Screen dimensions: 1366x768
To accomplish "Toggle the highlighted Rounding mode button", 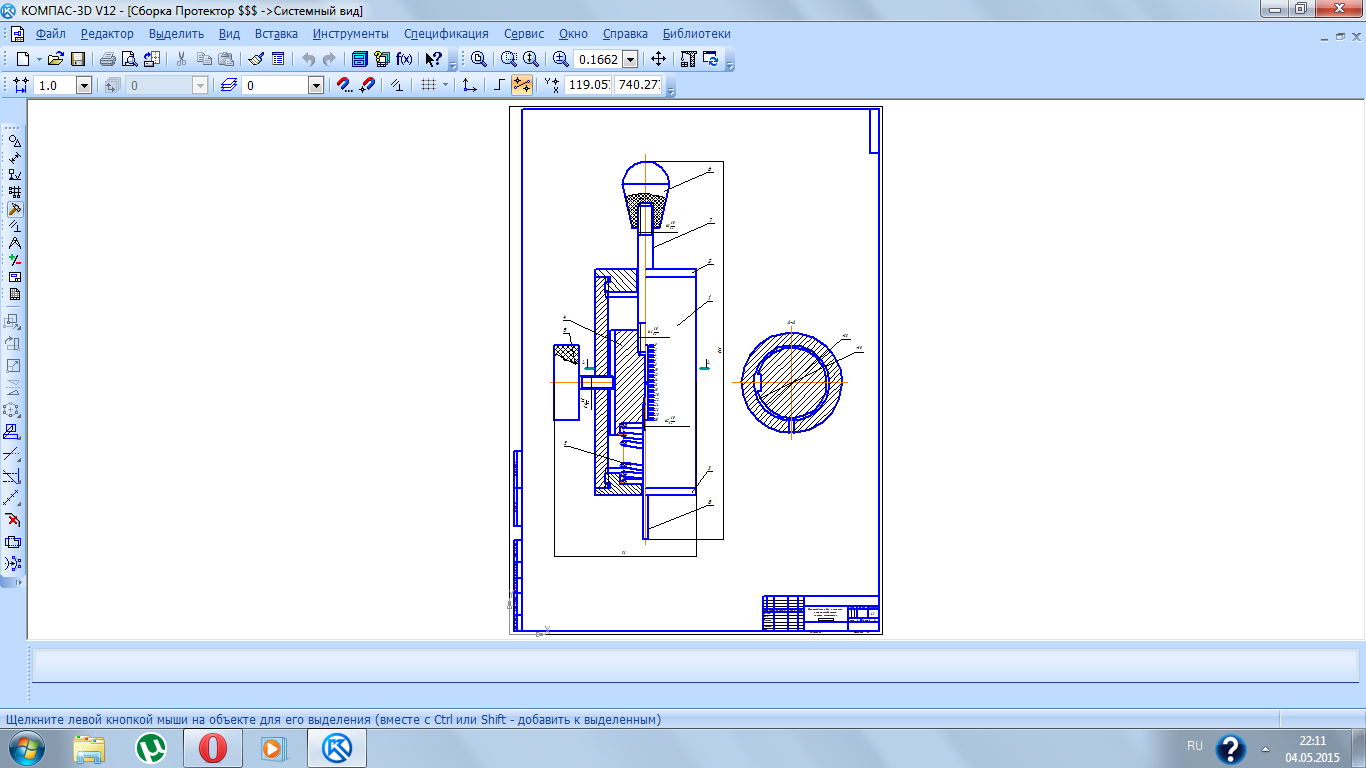I will (x=521, y=86).
